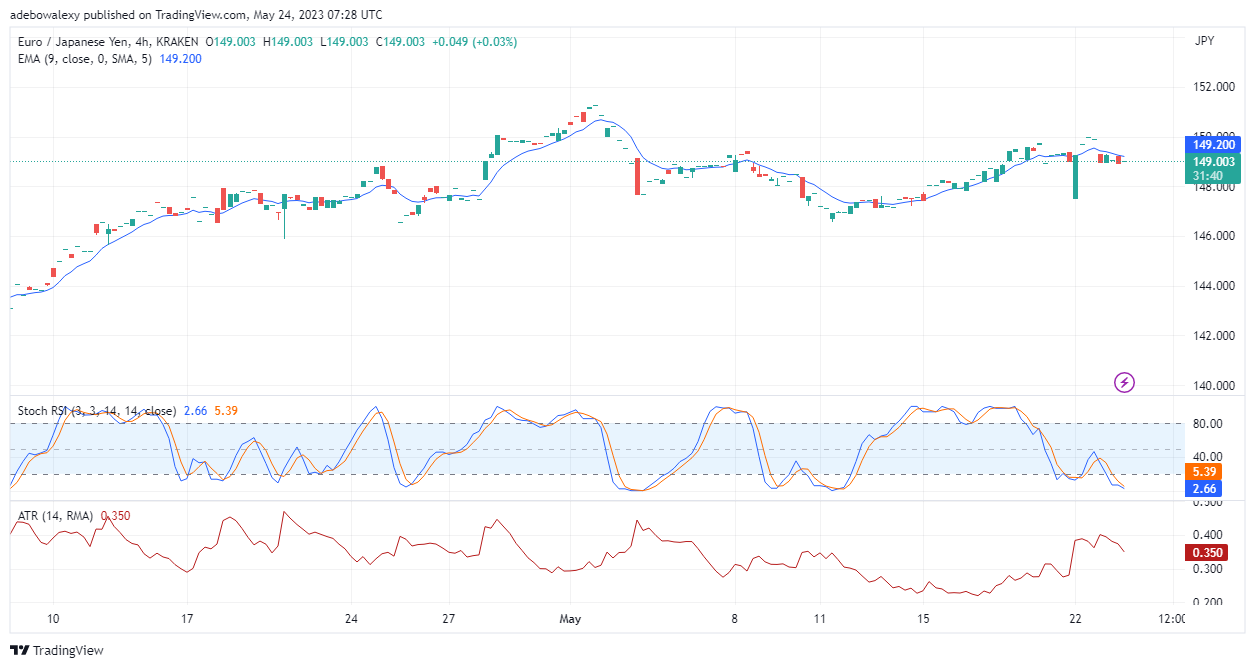Click the 80.00 Stoch RSI axis label
The image size is (1255, 668).
1207,424
